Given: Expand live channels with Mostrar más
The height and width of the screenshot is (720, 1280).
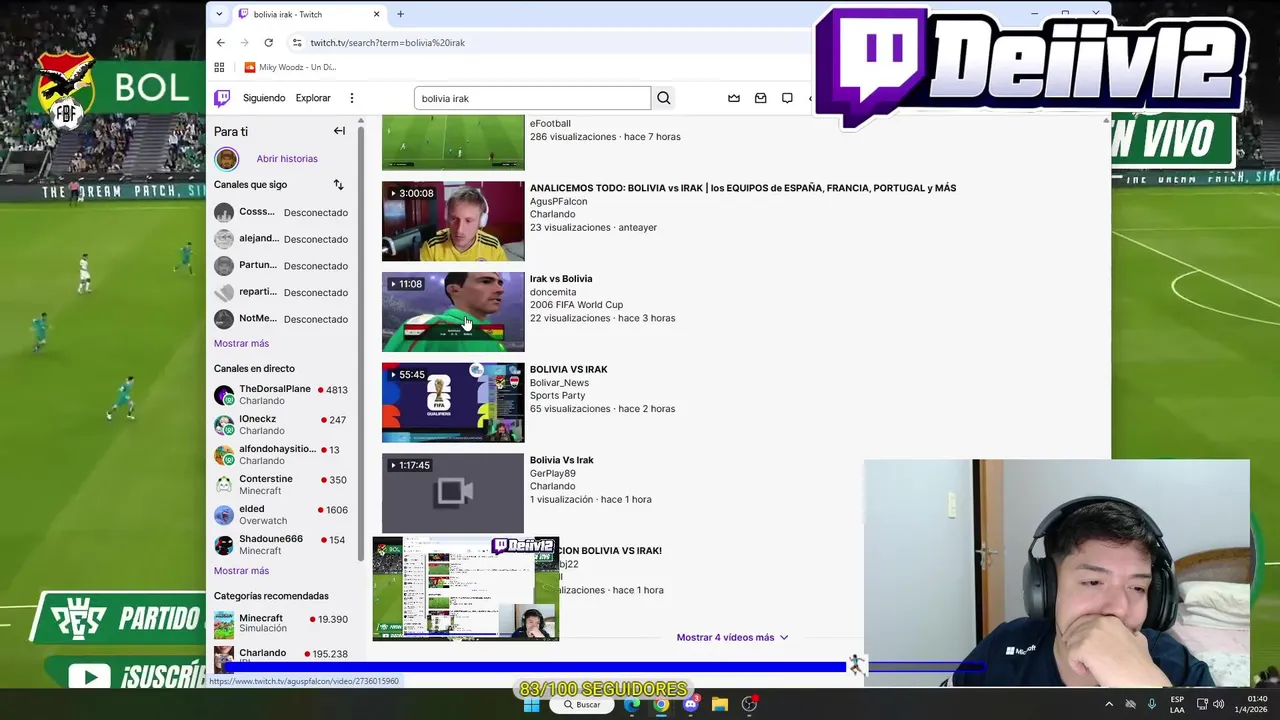Looking at the screenshot, I should coord(241,571).
